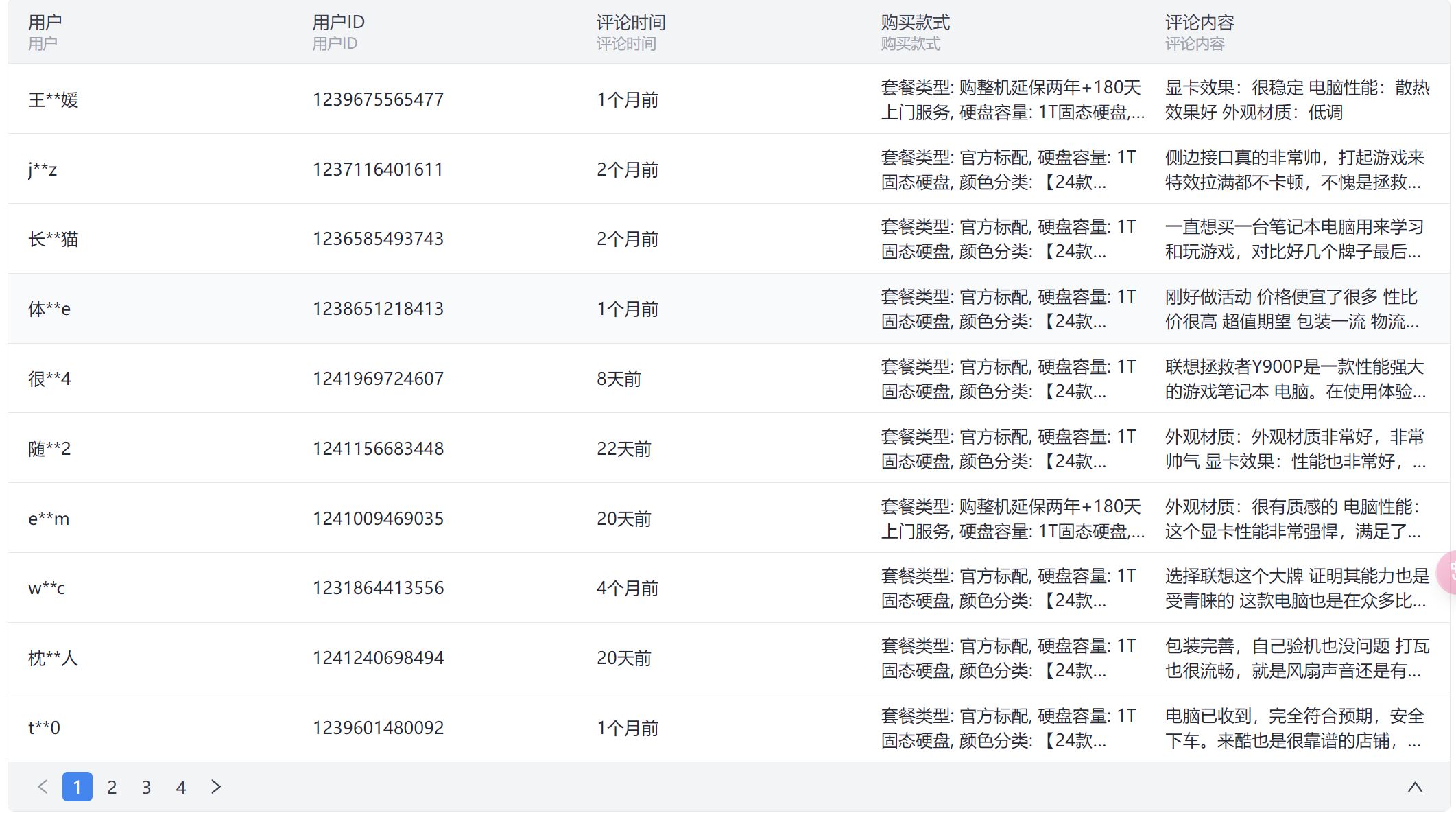The width and height of the screenshot is (1456, 813).
Task: Select user j**z
Action: pyautogui.click(x=43, y=169)
